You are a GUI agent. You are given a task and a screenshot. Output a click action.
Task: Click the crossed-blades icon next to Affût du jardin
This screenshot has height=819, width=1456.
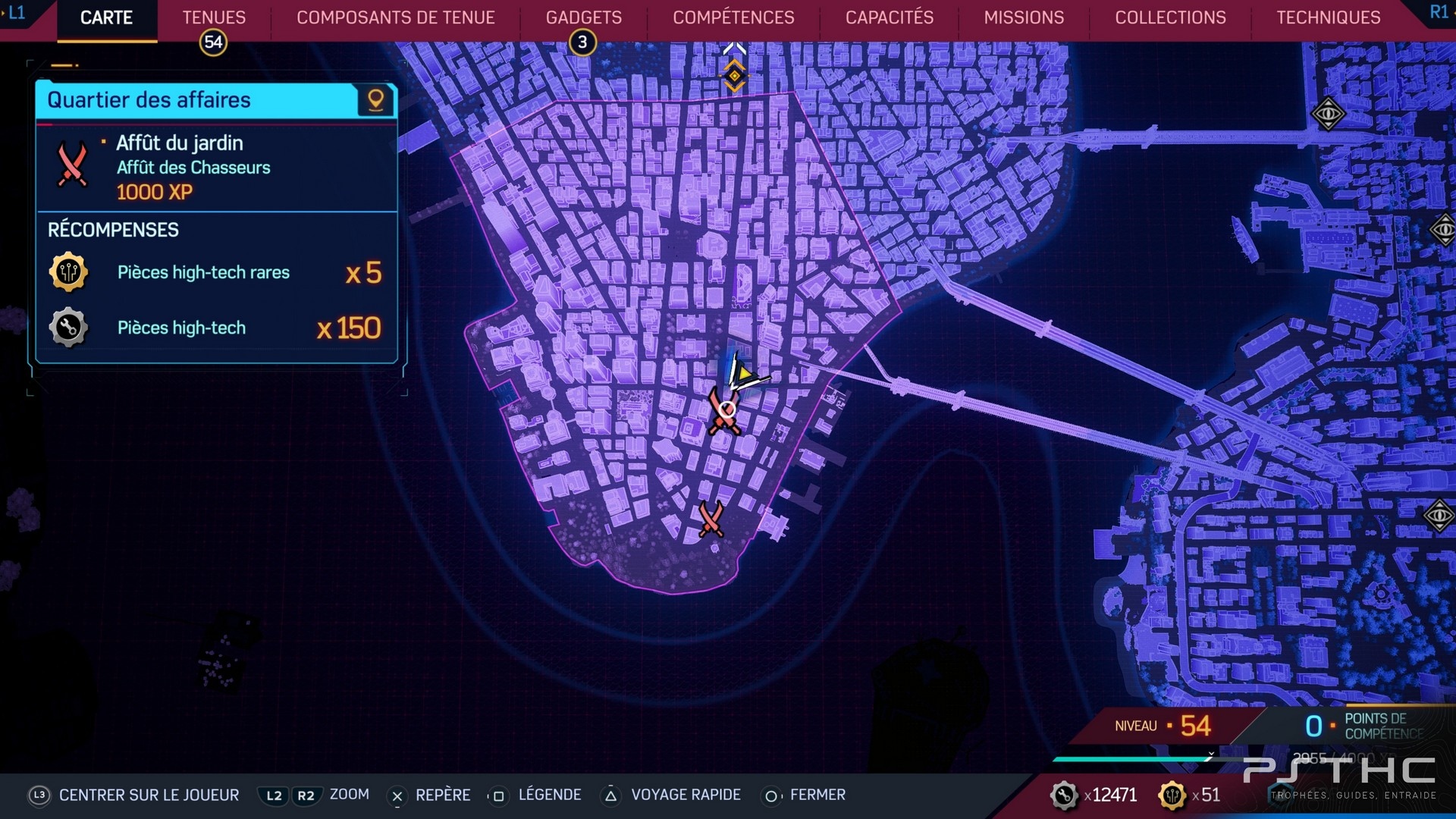(x=73, y=165)
